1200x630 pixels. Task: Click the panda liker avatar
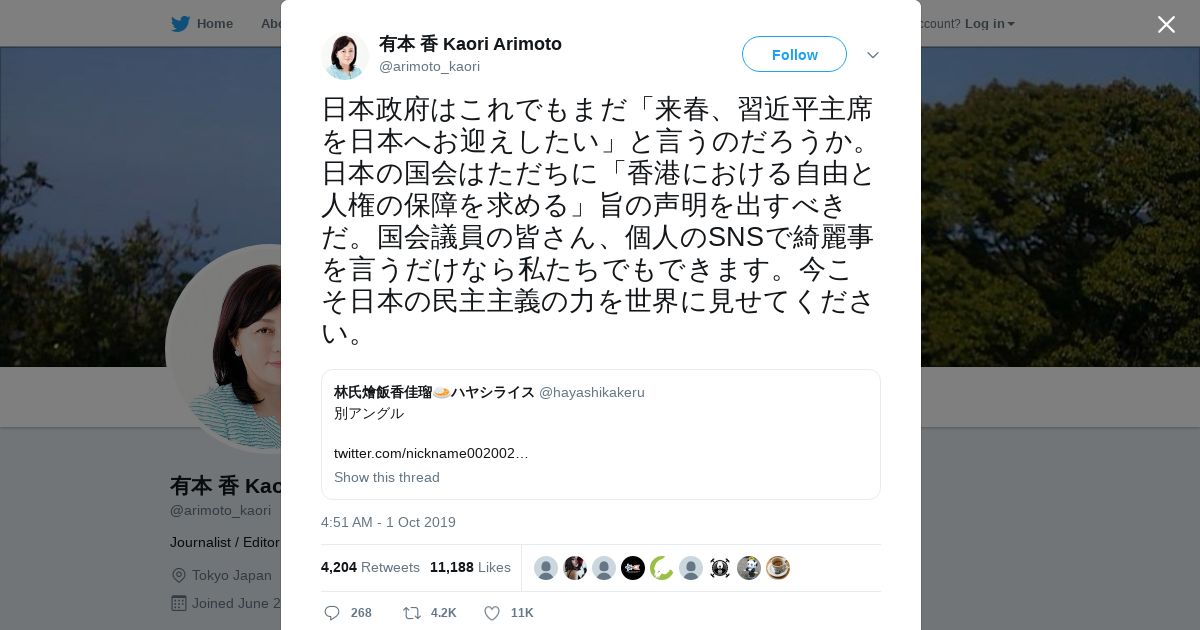coord(749,568)
